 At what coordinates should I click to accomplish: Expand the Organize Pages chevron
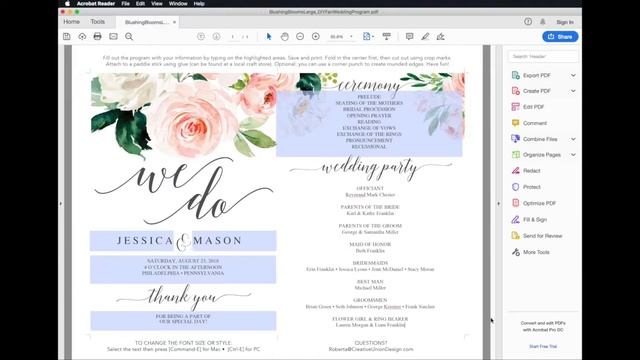click(x=573, y=155)
